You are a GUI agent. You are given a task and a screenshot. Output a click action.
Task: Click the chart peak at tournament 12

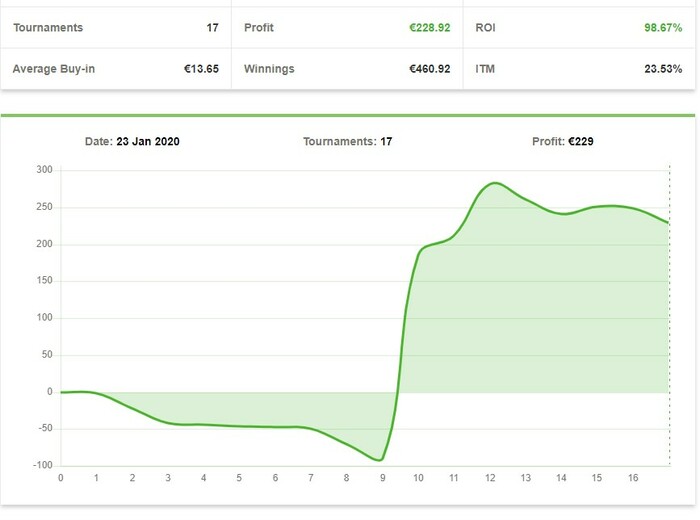495,183
